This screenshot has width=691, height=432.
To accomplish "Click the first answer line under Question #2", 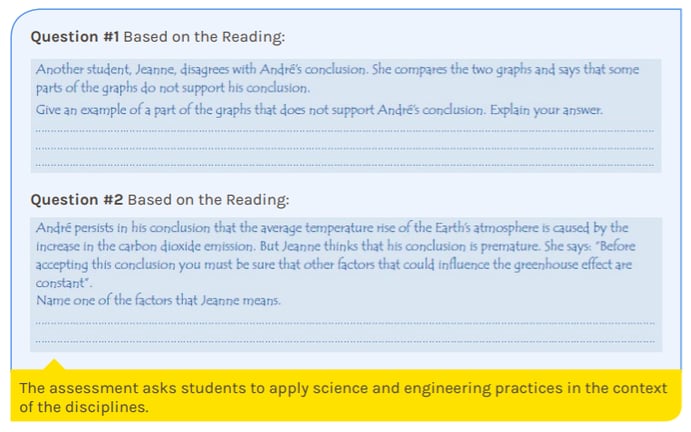I will point(345,323).
